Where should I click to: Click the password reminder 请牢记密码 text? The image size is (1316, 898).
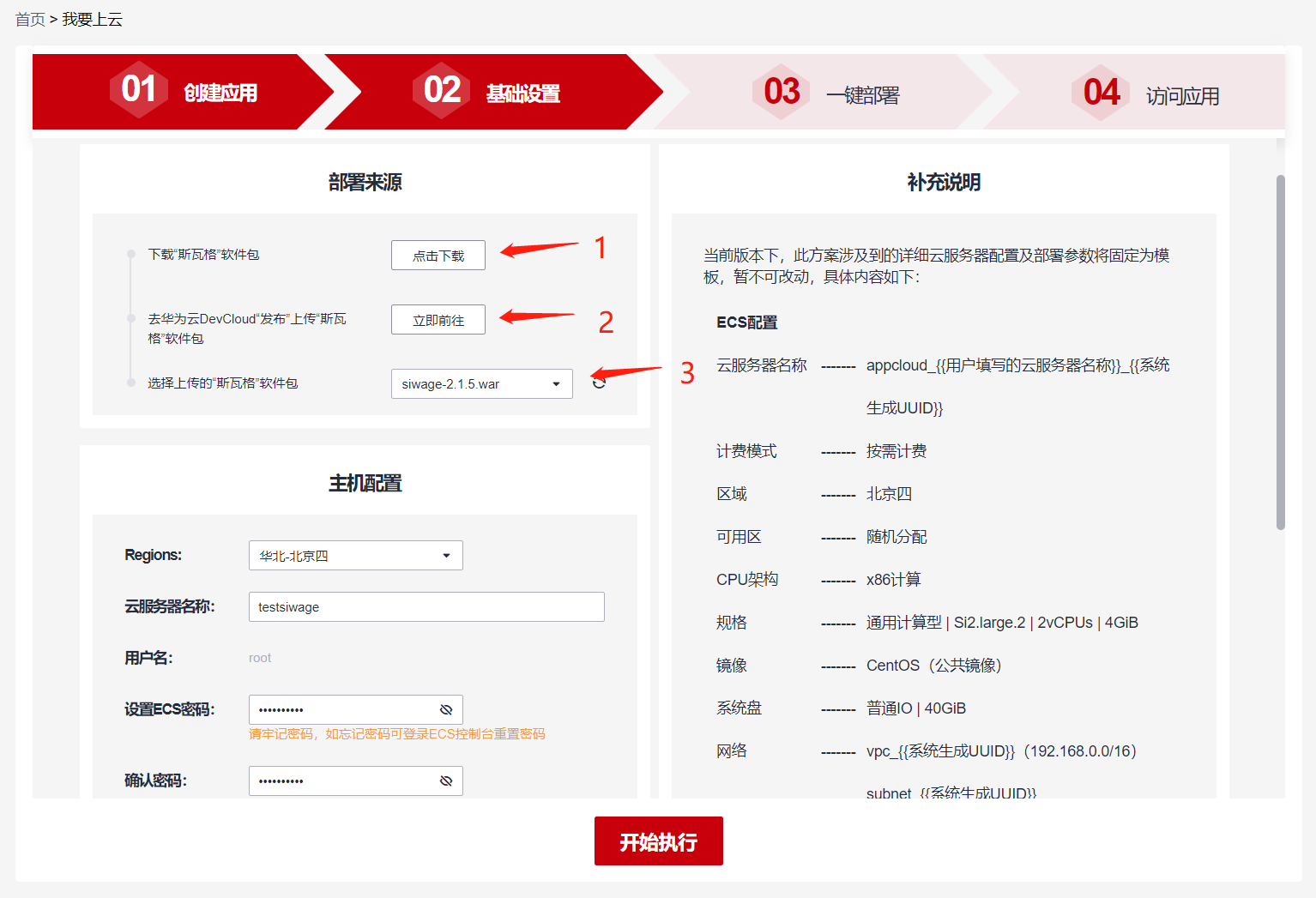pyautogui.click(x=397, y=734)
